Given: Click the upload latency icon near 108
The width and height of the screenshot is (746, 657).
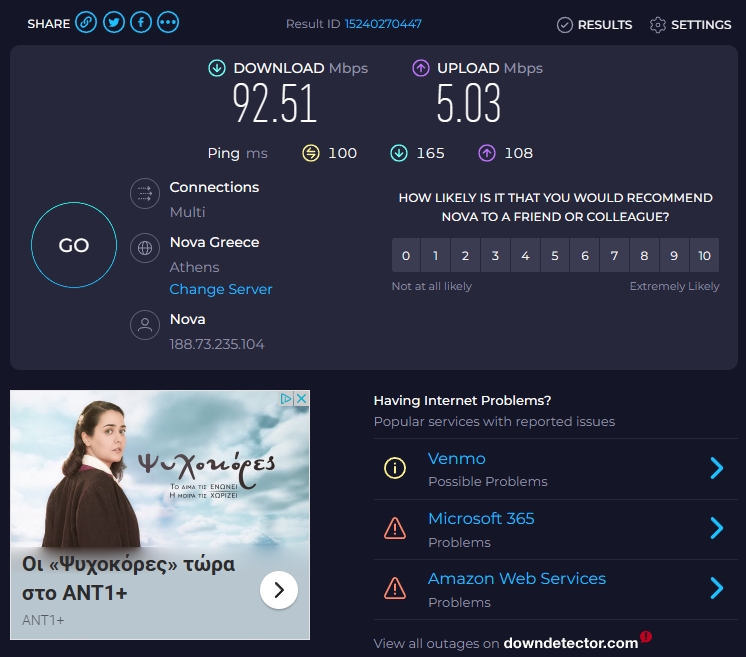Looking at the screenshot, I should coord(487,153).
